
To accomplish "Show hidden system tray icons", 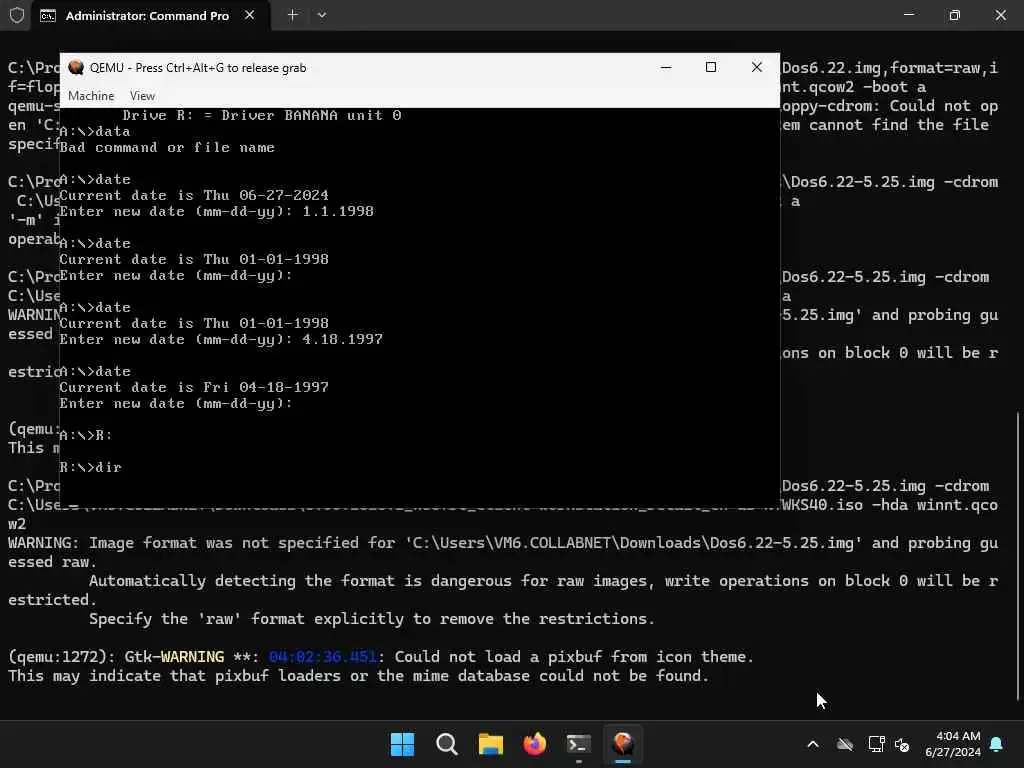I will click(x=813, y=744).
